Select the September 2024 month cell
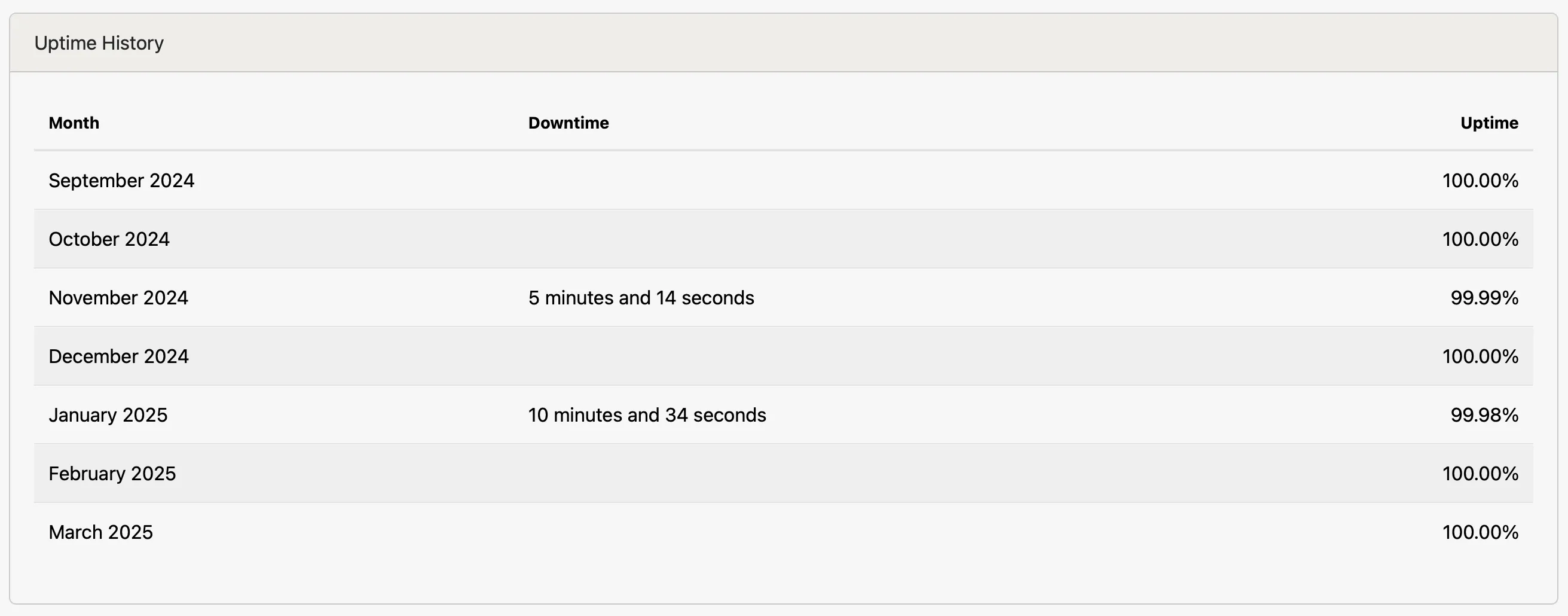 pos(121,181)
